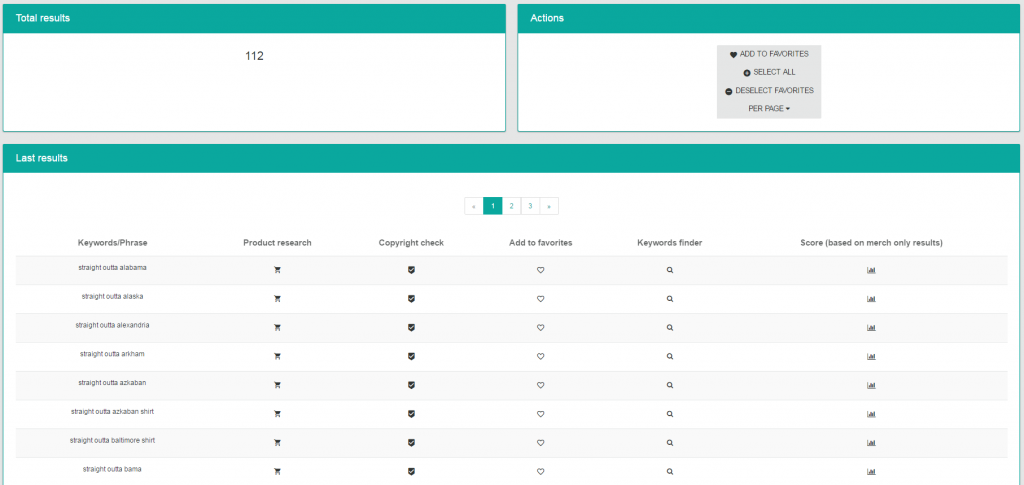
Task: Favorite straight outta alexandria with heart
Action: [540, 328]
